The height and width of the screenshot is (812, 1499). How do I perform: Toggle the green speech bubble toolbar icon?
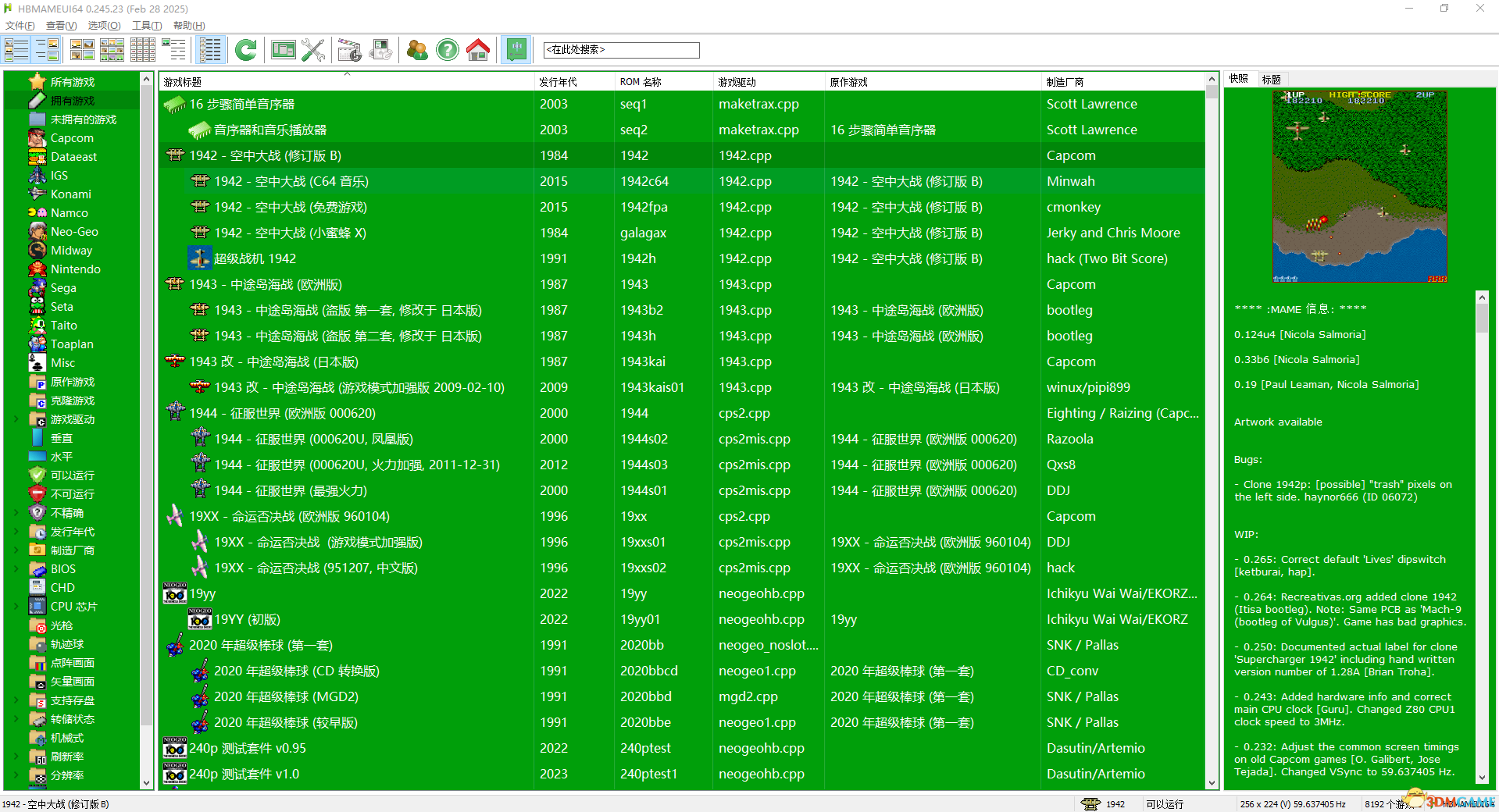(516, 50)
